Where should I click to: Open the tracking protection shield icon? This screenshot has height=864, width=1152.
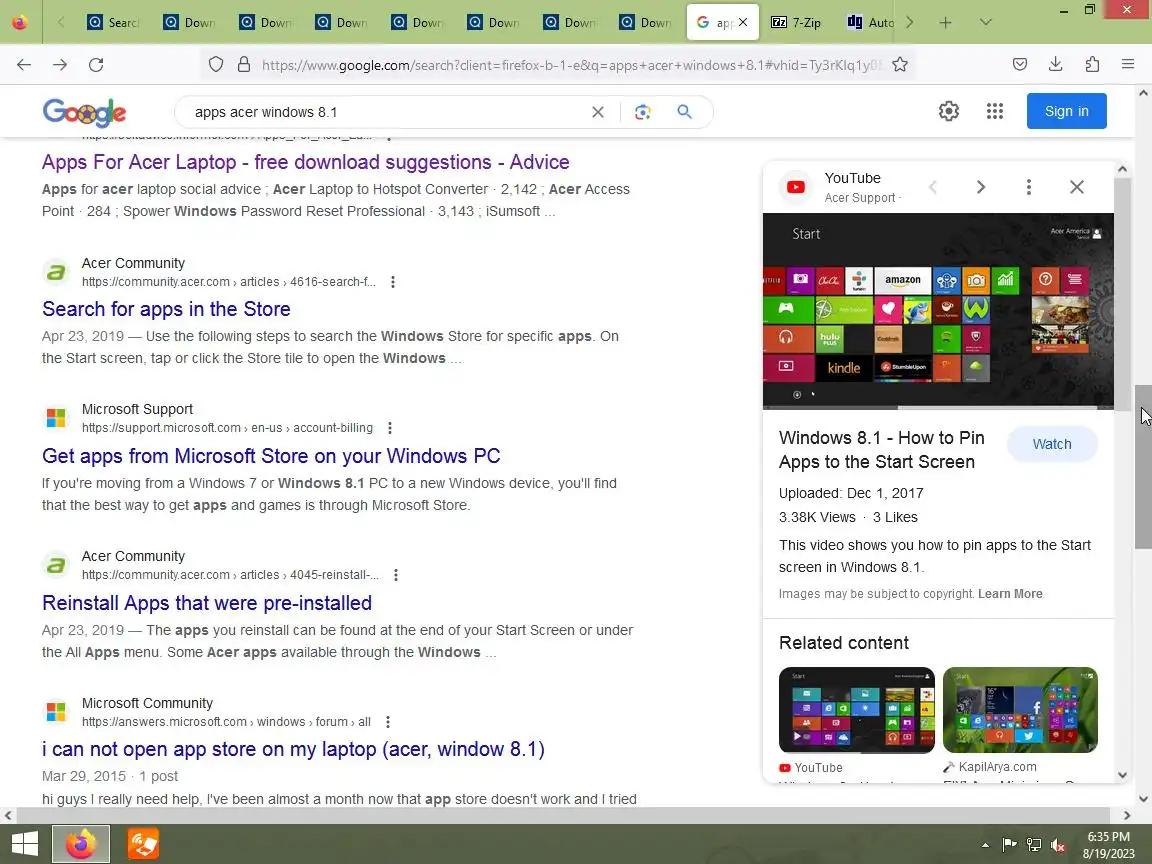[215, 65]
